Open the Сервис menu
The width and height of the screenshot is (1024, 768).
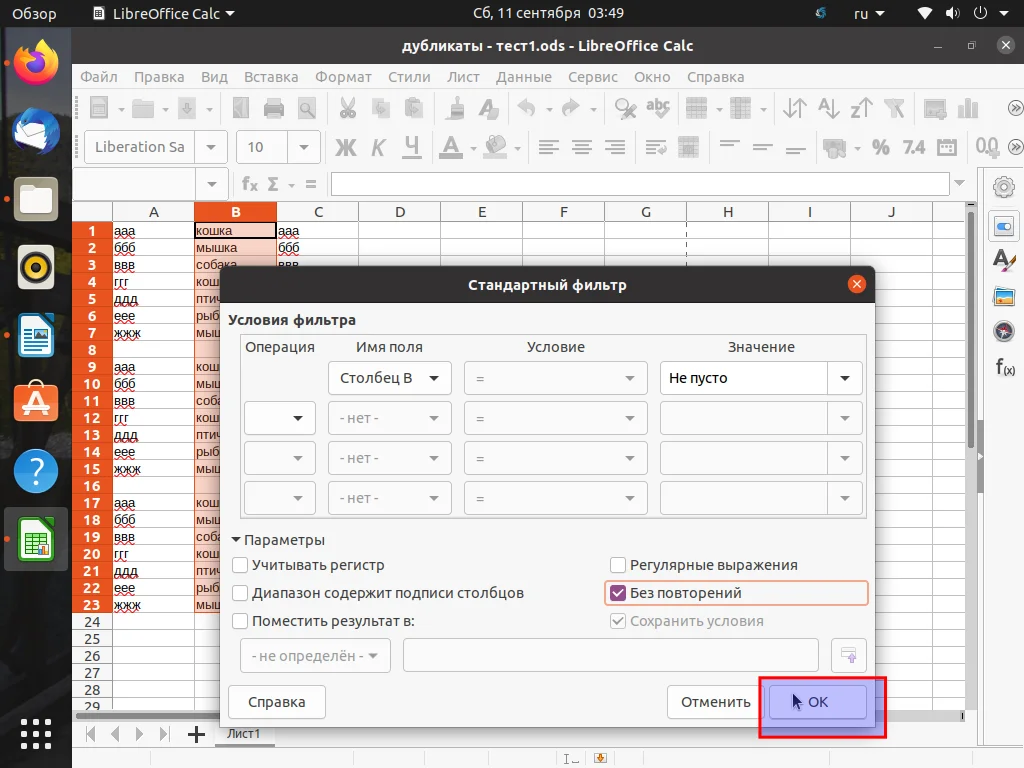tap(590, 77)
